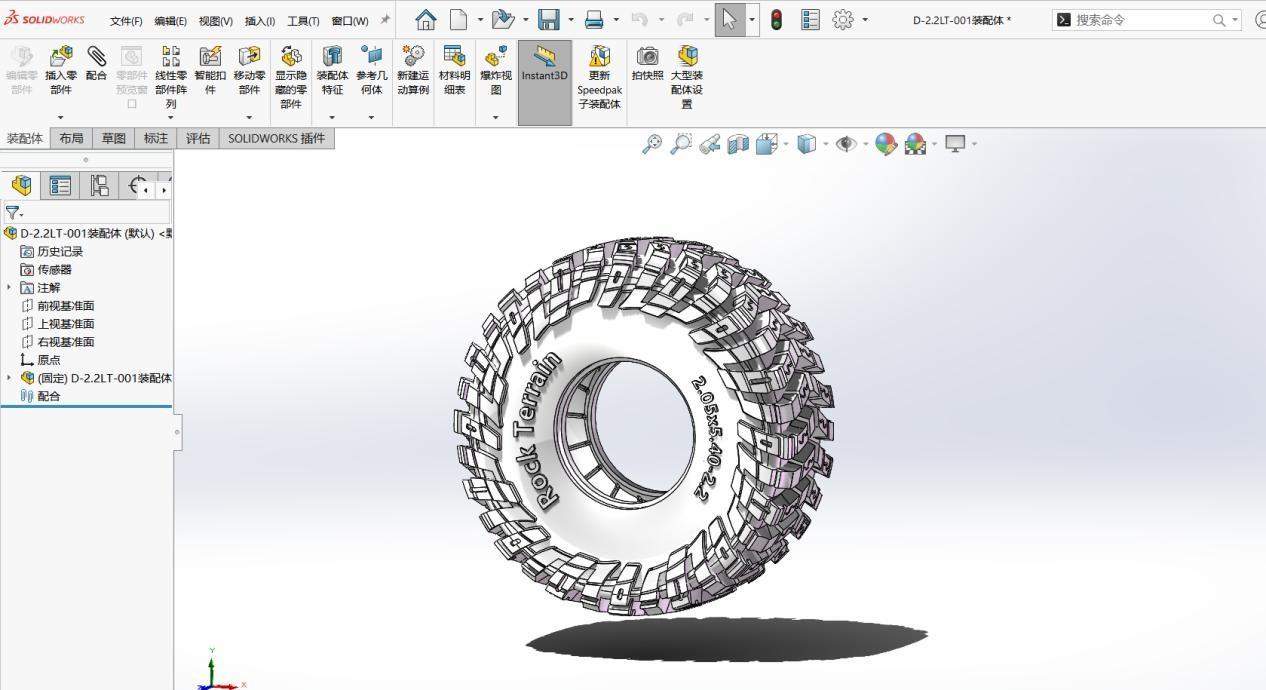The image size is (1266, 690).
Task: Switch to SOLIDWORKS 插件 tab
Action: pos(276,139)
